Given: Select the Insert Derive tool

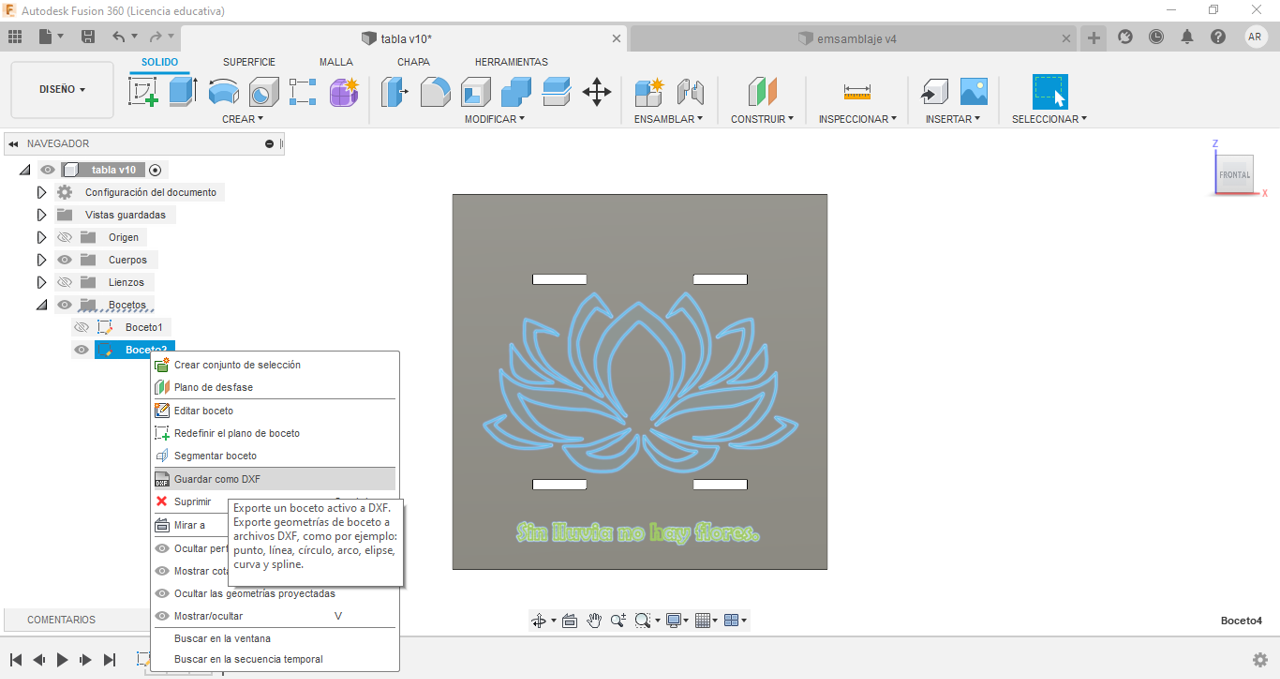Looking at the screenshot, I should [x=934, y=92].
